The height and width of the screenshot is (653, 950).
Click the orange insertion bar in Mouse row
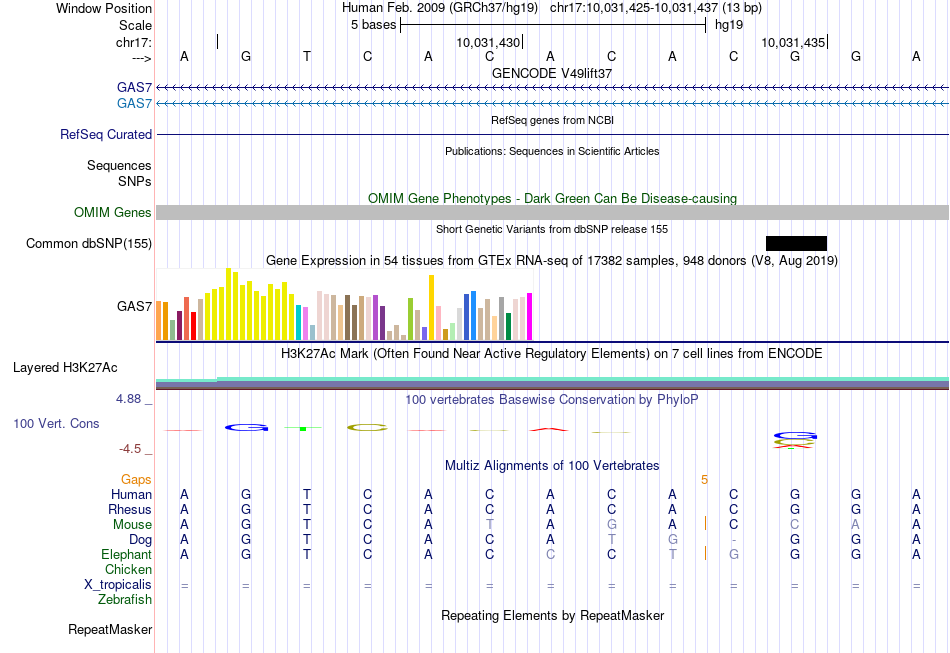tap(705, 523)
